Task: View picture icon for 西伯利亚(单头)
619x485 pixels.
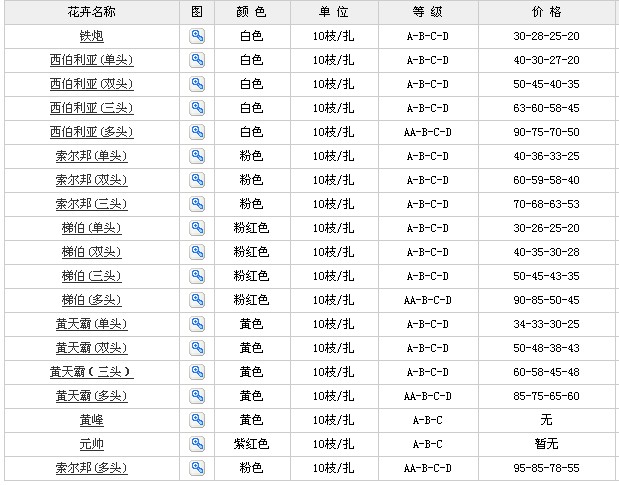Action: [197, 60]
